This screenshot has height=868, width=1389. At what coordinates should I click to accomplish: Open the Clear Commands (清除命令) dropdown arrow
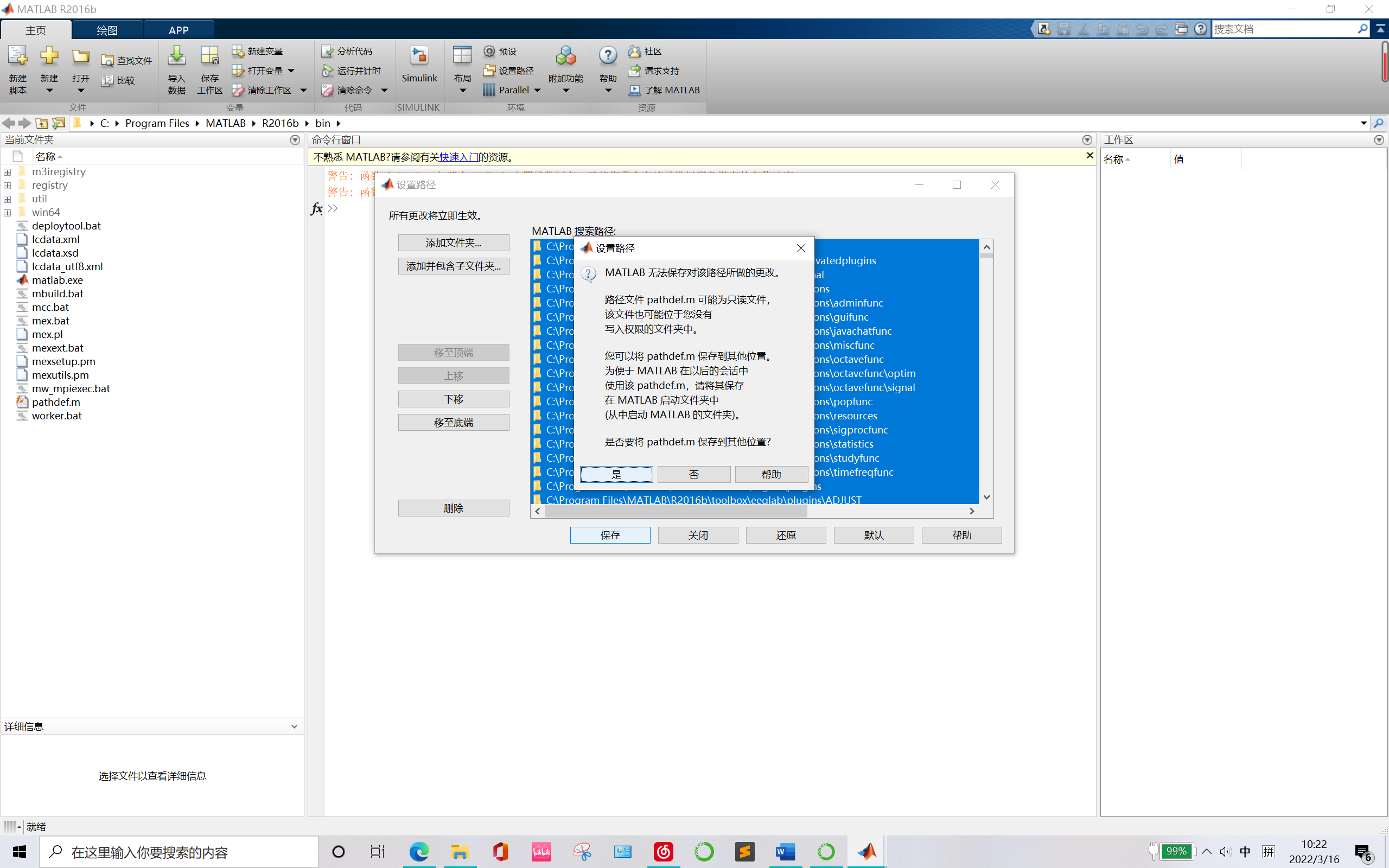[x=385, y=90]
